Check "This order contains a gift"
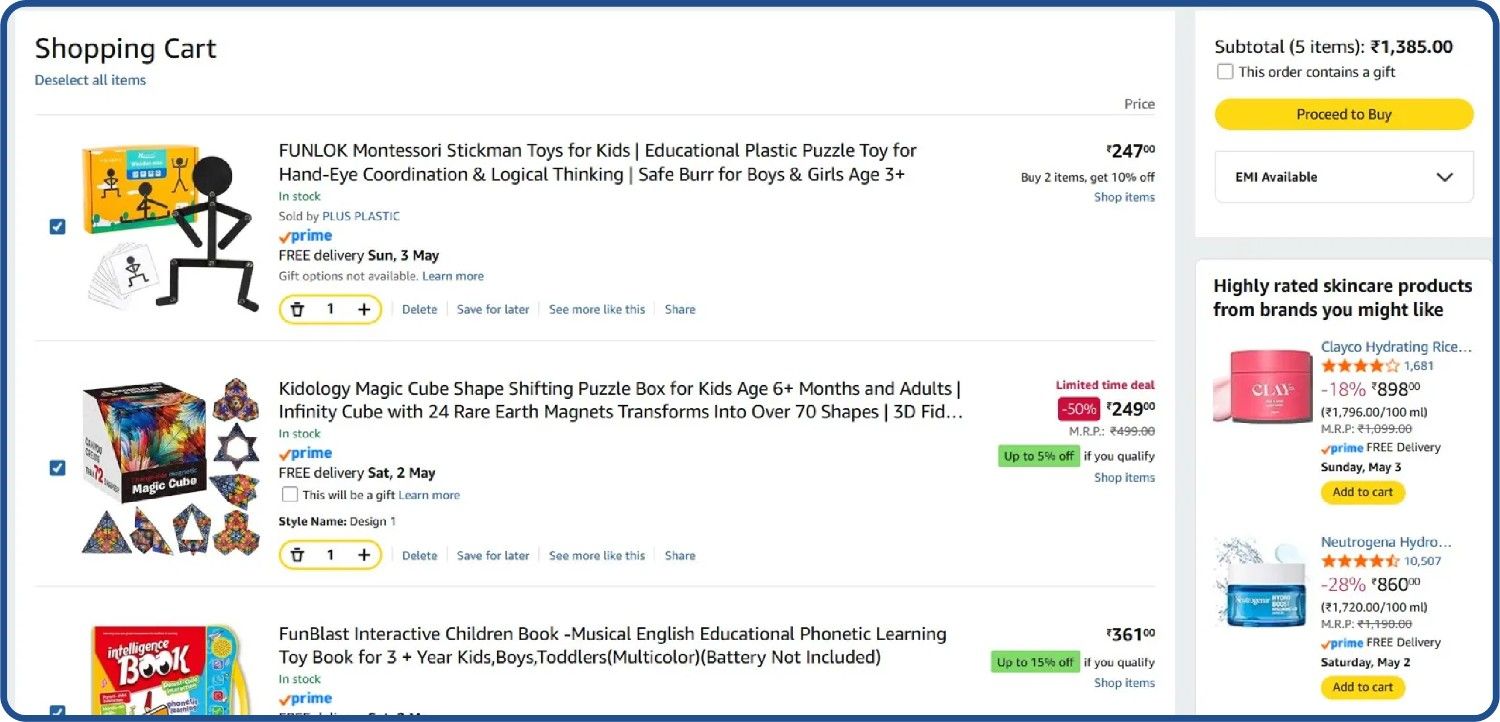This screenshot has height=722, width=1500. point(1225,71)
